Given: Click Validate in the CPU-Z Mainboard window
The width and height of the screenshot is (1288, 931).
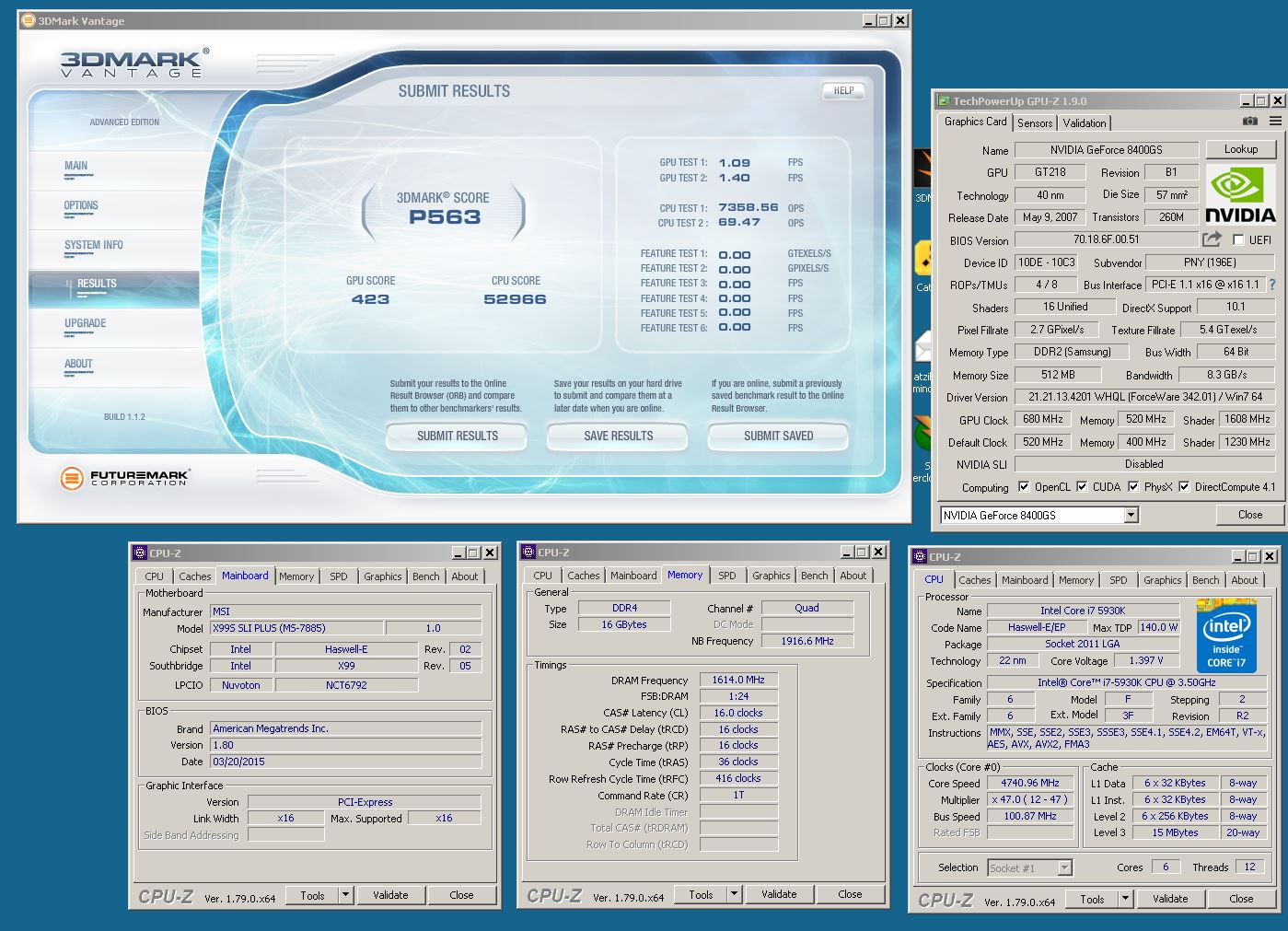Looking at the screenshot, I should point(390,894).
